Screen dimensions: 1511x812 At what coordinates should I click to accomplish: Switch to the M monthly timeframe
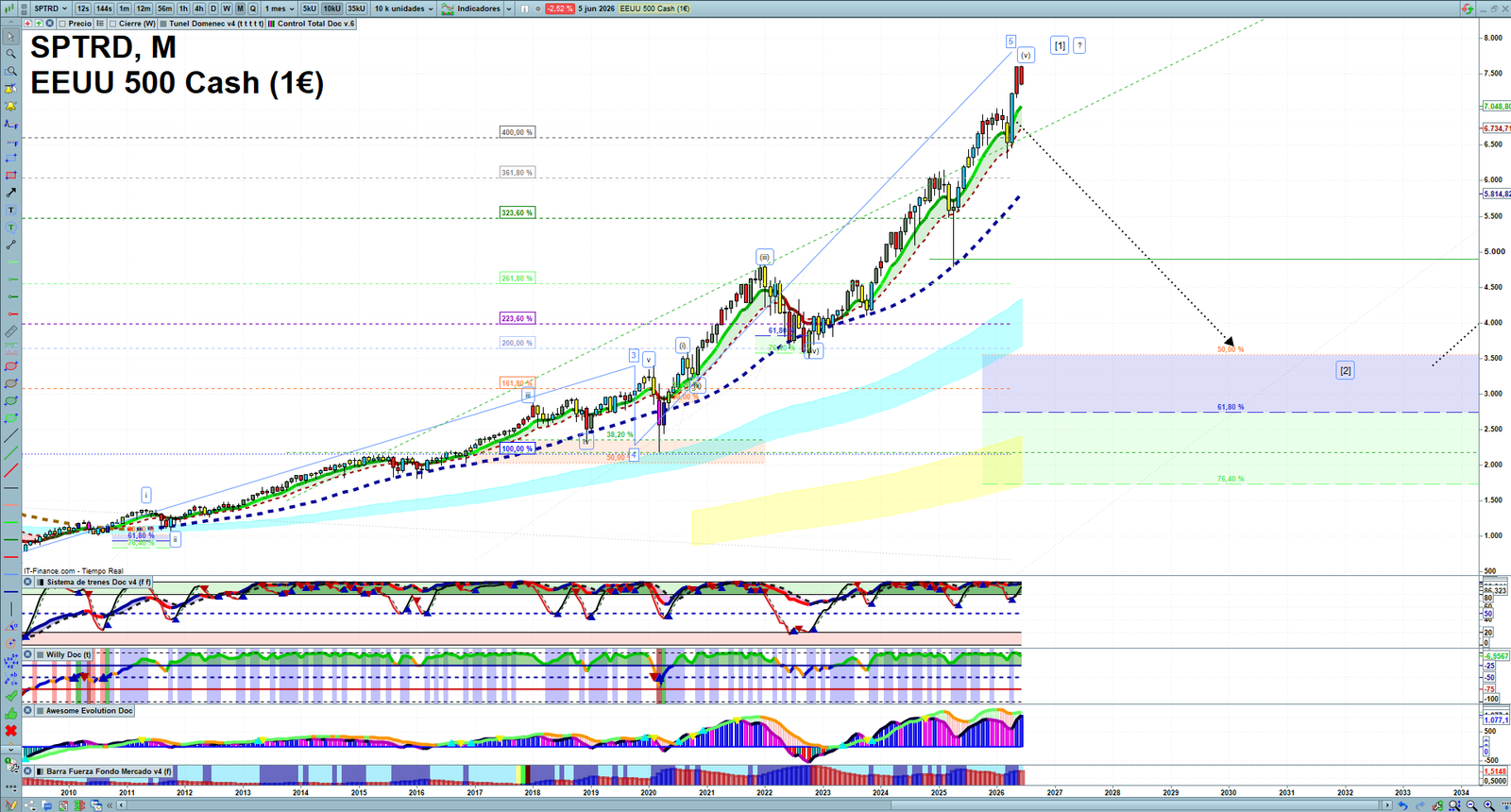click(240, 8)
